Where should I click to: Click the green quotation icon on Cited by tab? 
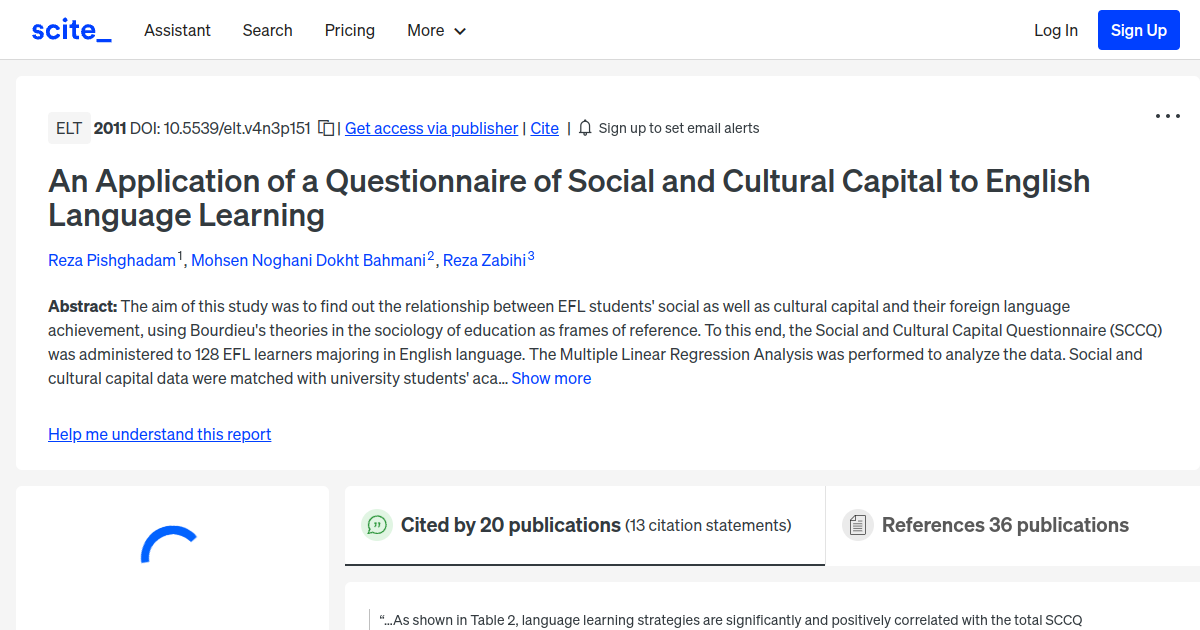377,524
